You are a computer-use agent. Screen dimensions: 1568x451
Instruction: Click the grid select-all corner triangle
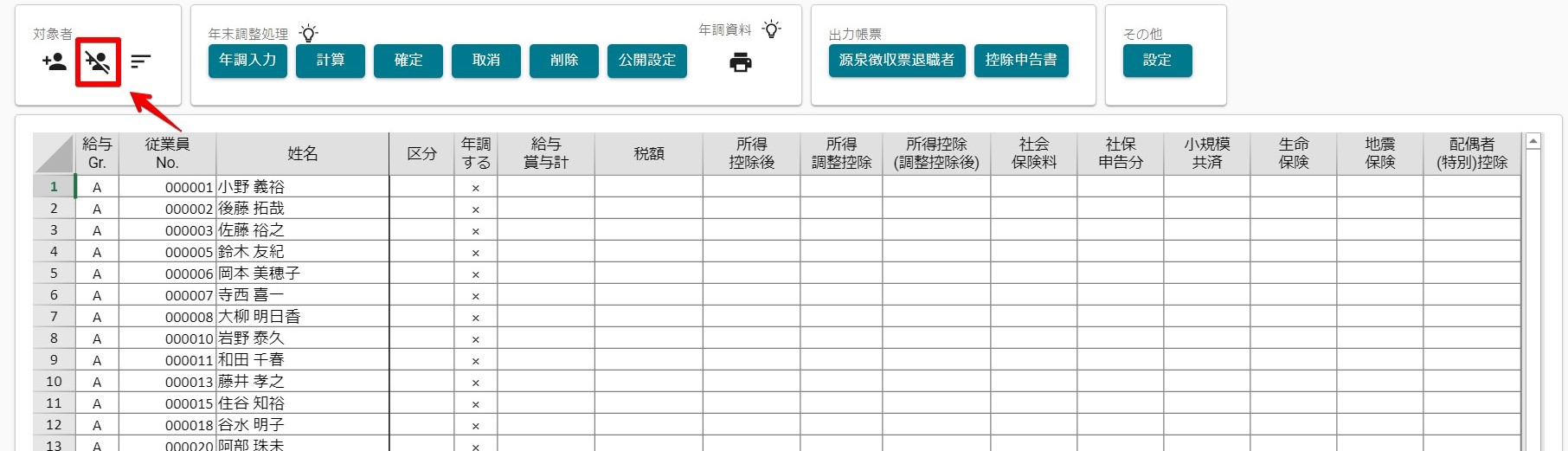[55, 154]
